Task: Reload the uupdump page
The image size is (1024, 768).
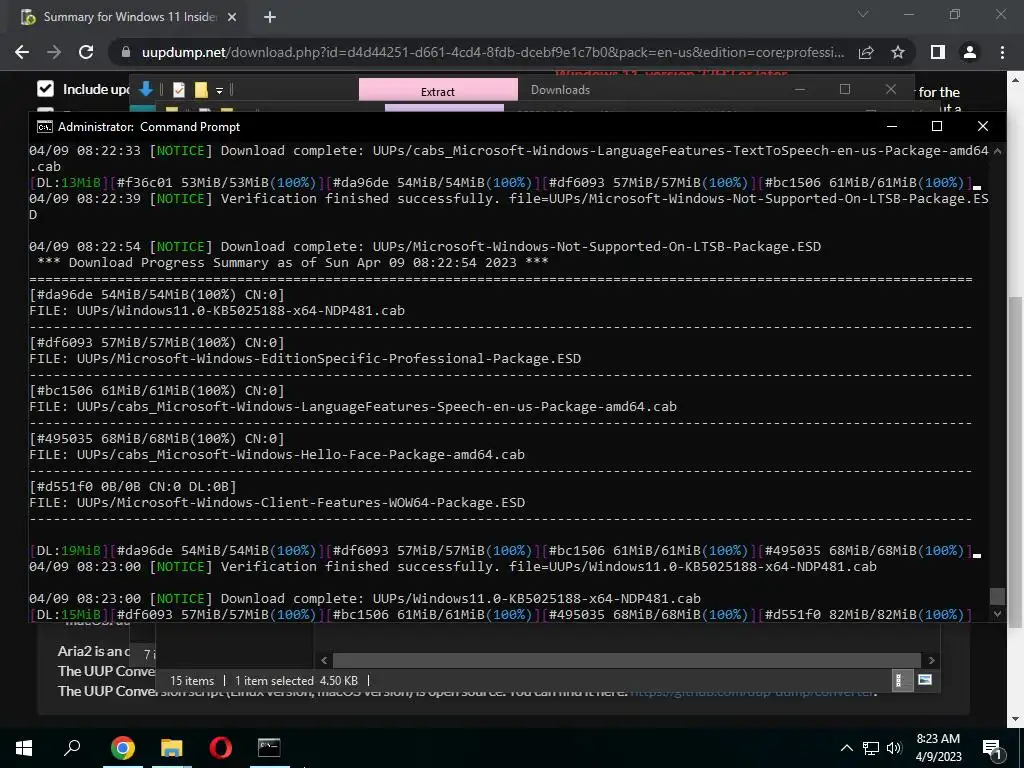Action: click(86, 52)
